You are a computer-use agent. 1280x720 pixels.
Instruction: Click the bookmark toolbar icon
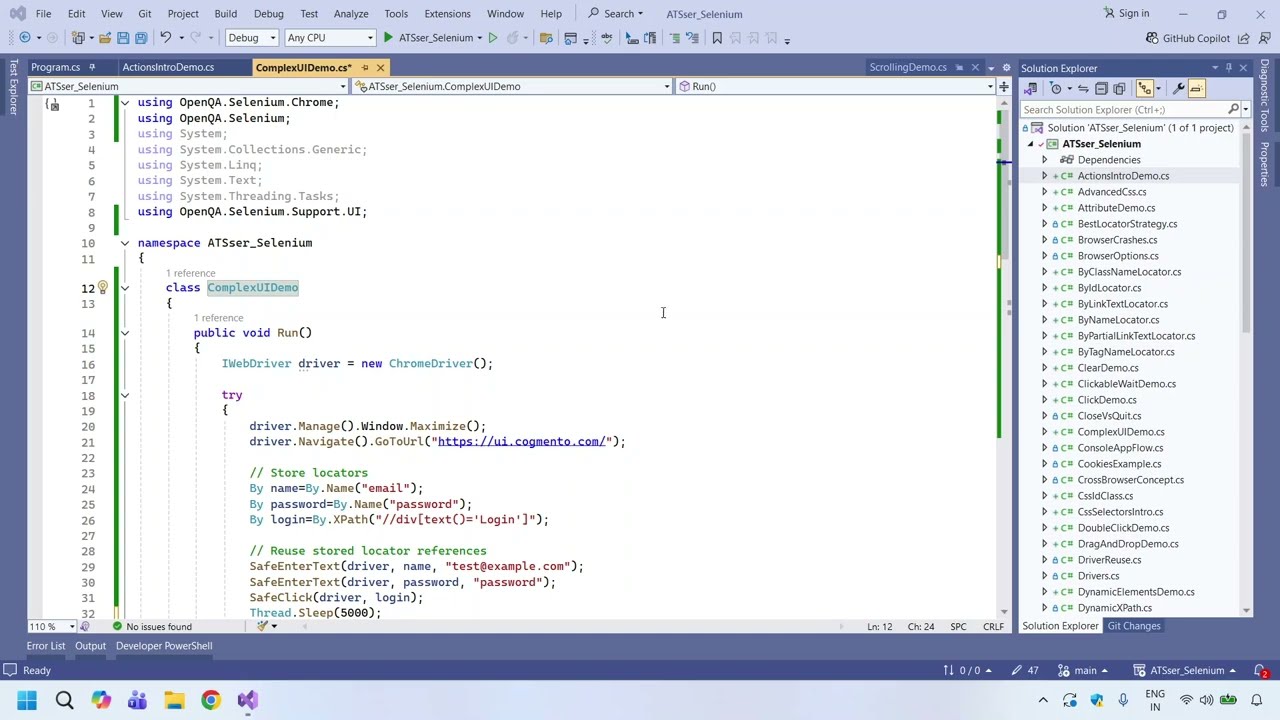[717, 38]
